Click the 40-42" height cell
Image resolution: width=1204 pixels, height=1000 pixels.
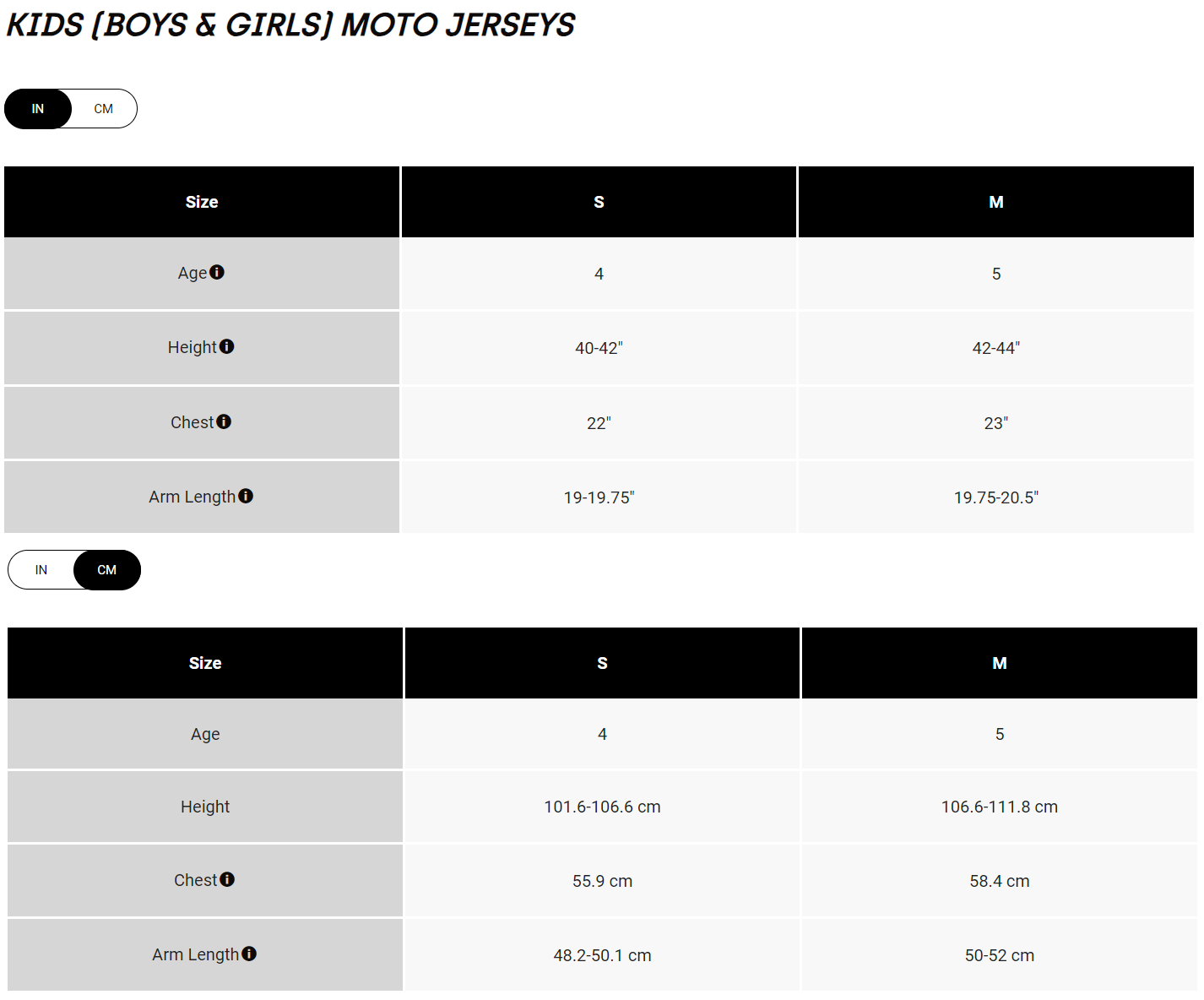click(599, 348)
